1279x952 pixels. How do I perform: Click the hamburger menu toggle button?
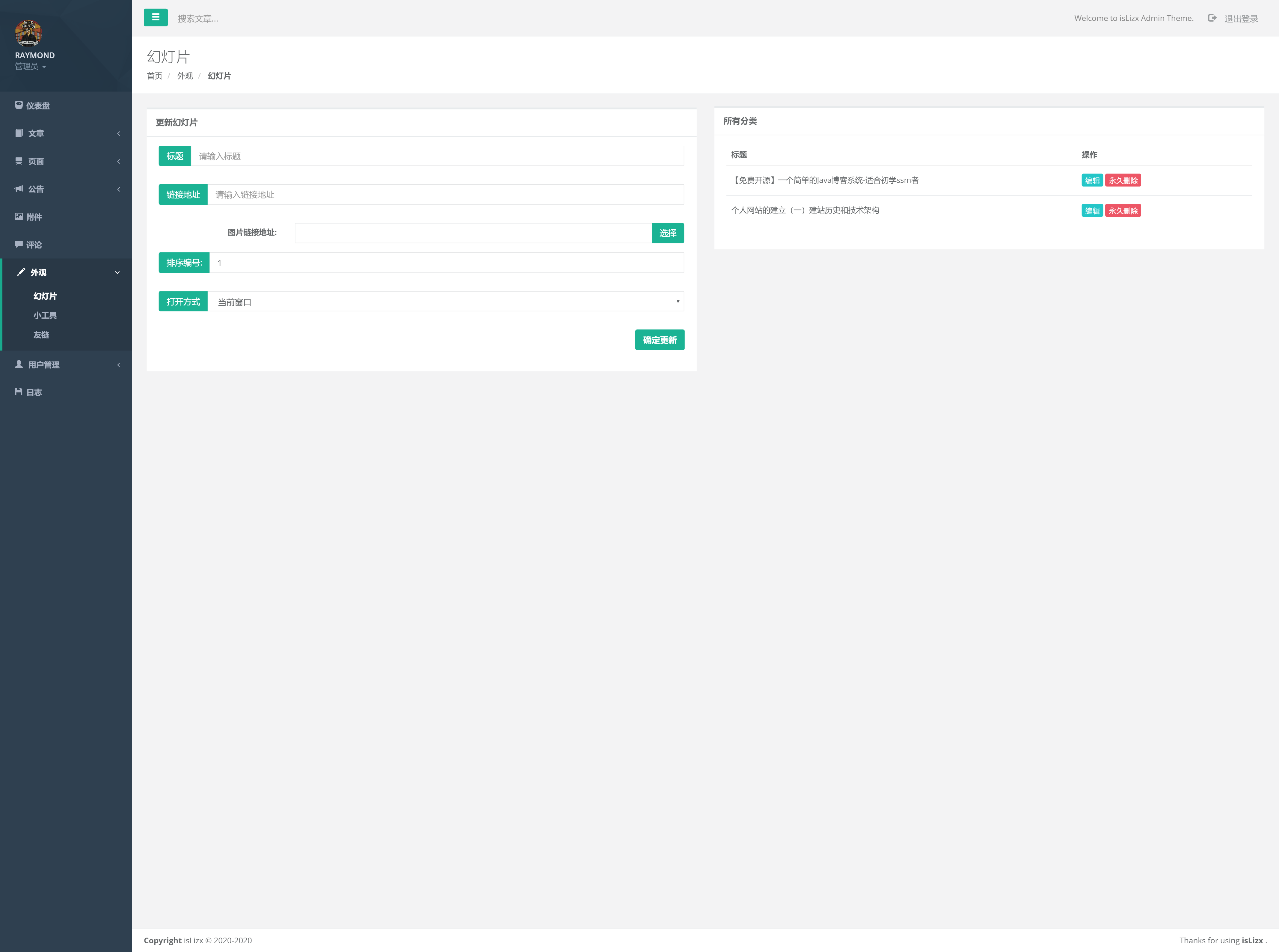[x=156, y=18]
